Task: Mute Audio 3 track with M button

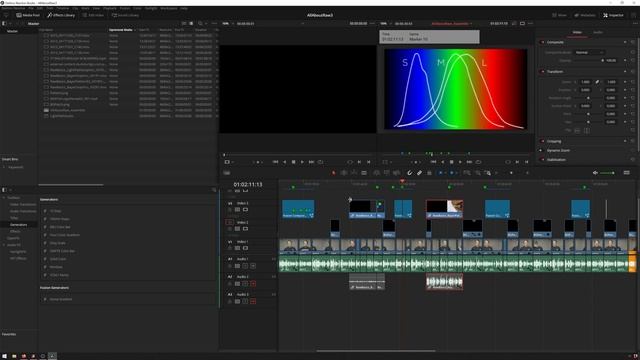Action: 253,301
